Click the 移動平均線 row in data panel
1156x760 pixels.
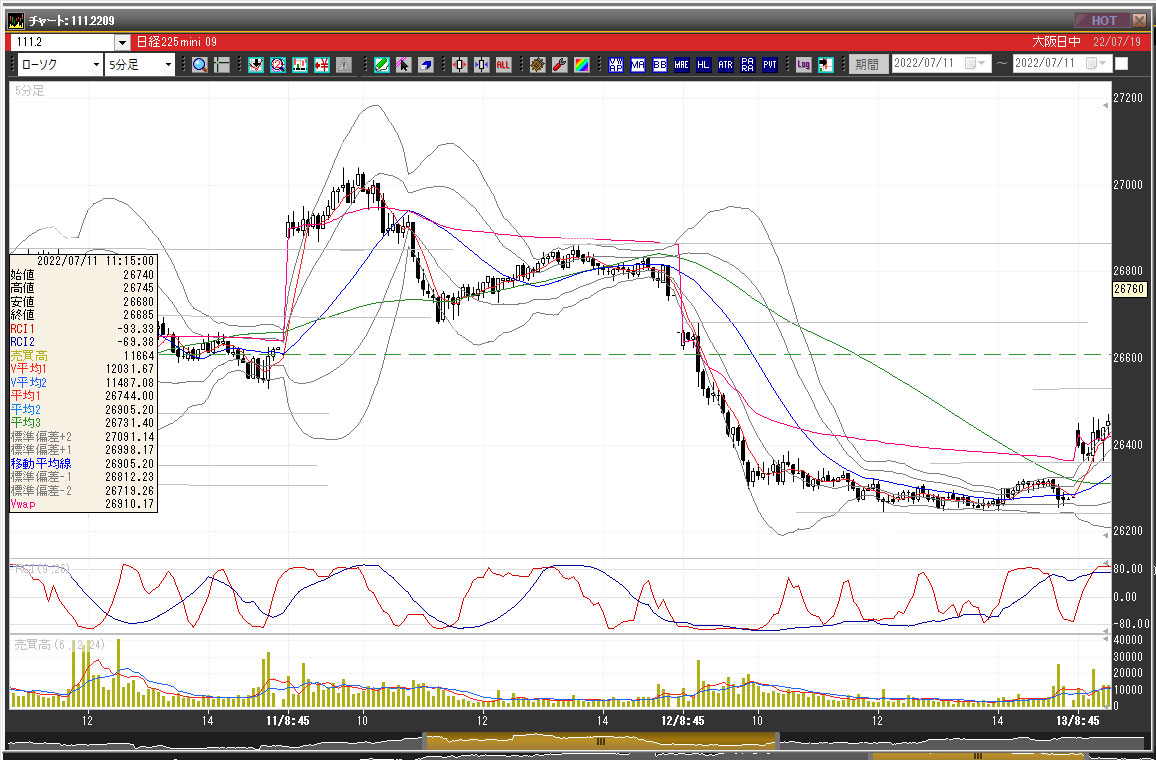point(83,464)
